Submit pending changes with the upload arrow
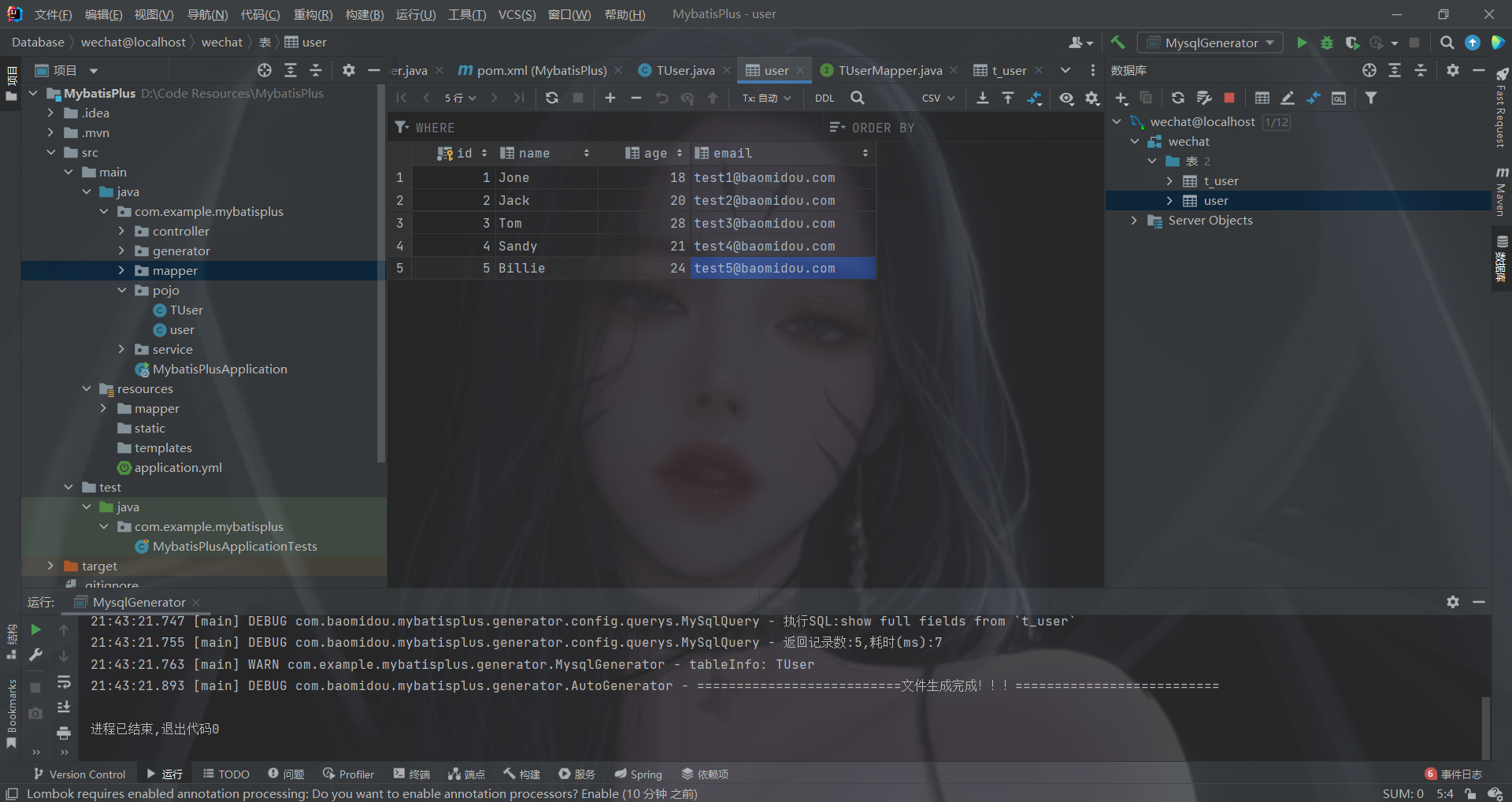The image size is (1512, 802). pos(711,98)
